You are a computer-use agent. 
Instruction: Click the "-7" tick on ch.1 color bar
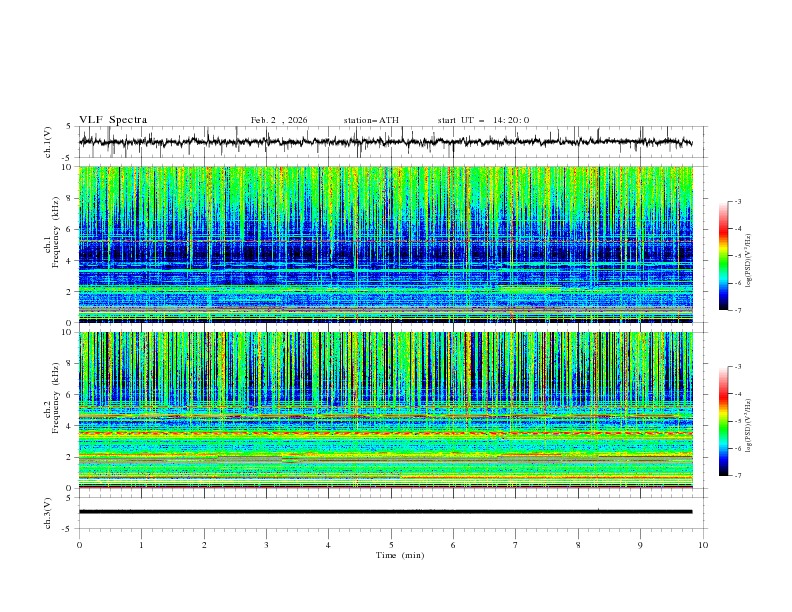[x=737, y=310]
